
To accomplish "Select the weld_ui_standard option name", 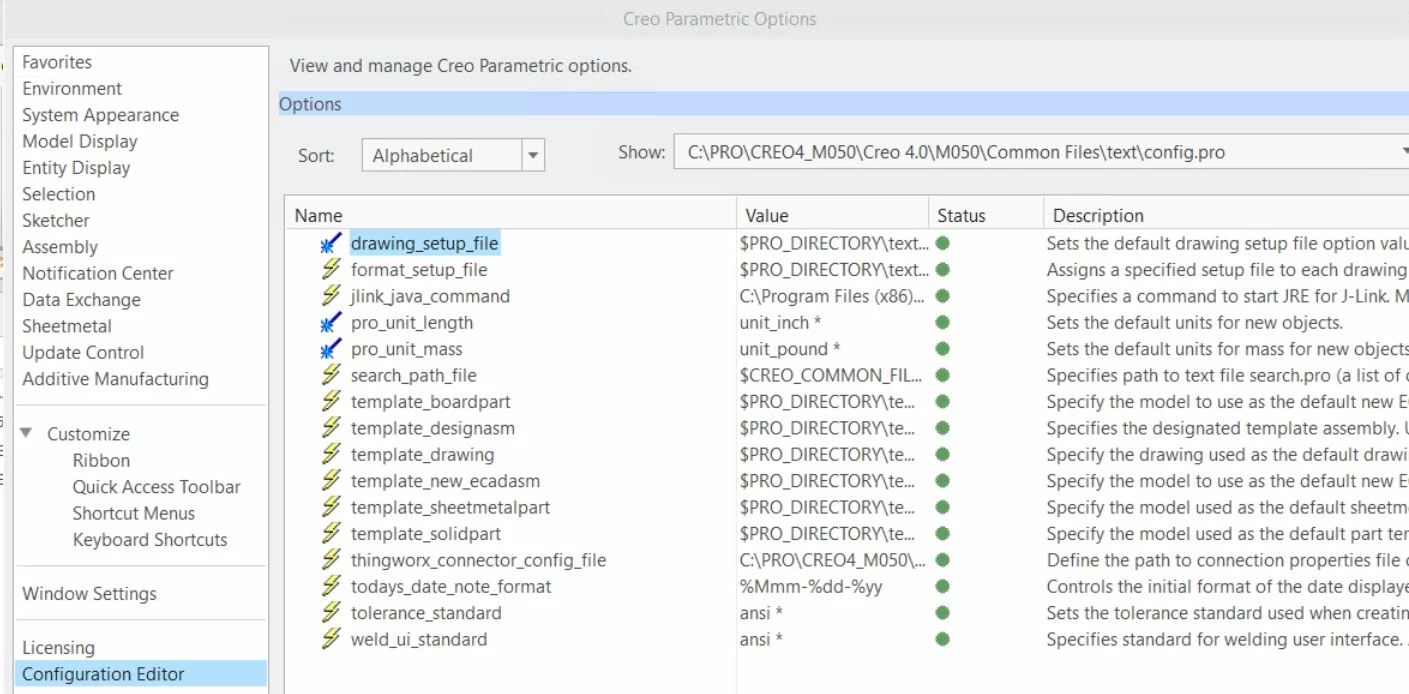I will (419, 639).
